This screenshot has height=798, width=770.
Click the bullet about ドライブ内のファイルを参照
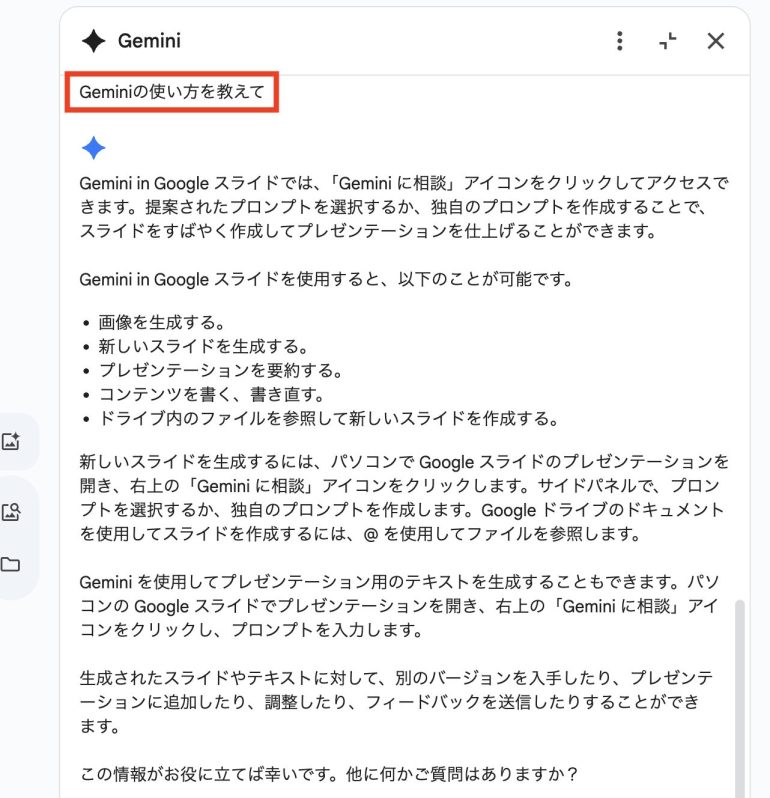(329, 418)
